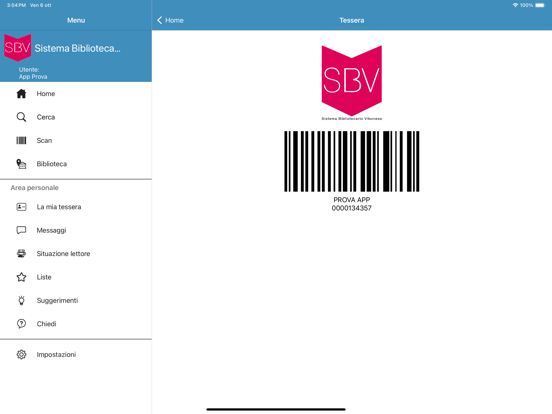Click the PROVA APP name under barcode

click(352, 200)
